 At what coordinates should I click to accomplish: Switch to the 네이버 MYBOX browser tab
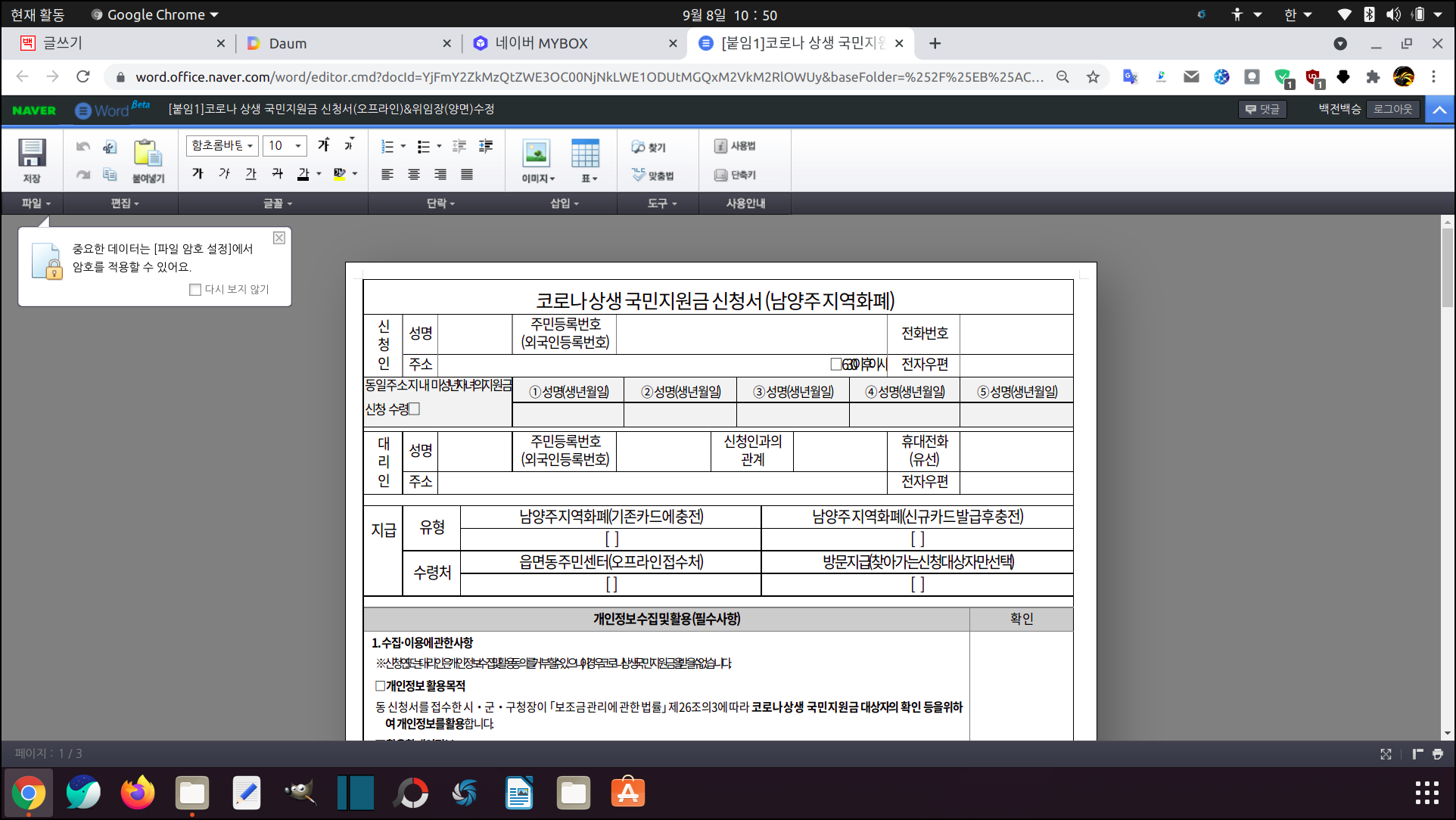pos(541,43)
